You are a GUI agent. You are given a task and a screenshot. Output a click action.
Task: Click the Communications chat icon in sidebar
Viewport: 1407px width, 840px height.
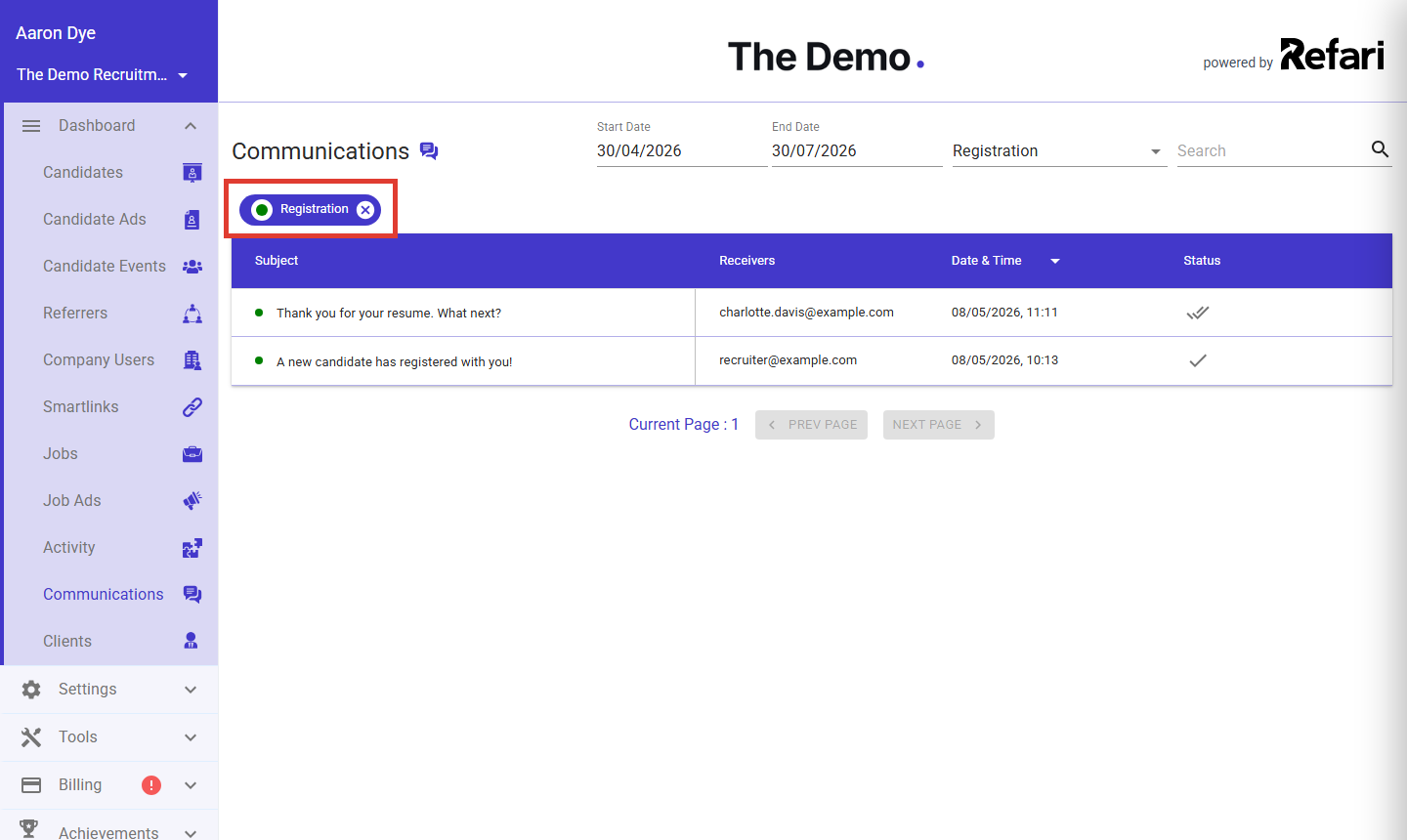click(x=192, y=595)
